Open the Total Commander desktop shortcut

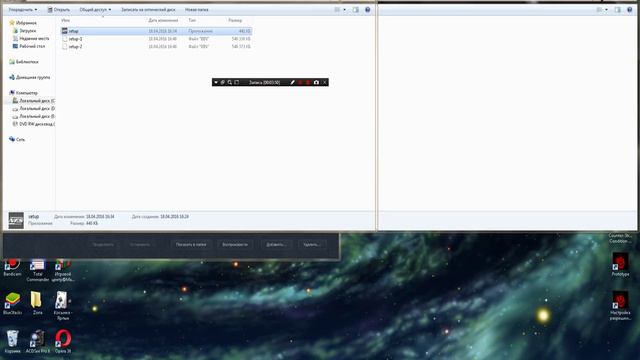[x=38, y=271]
